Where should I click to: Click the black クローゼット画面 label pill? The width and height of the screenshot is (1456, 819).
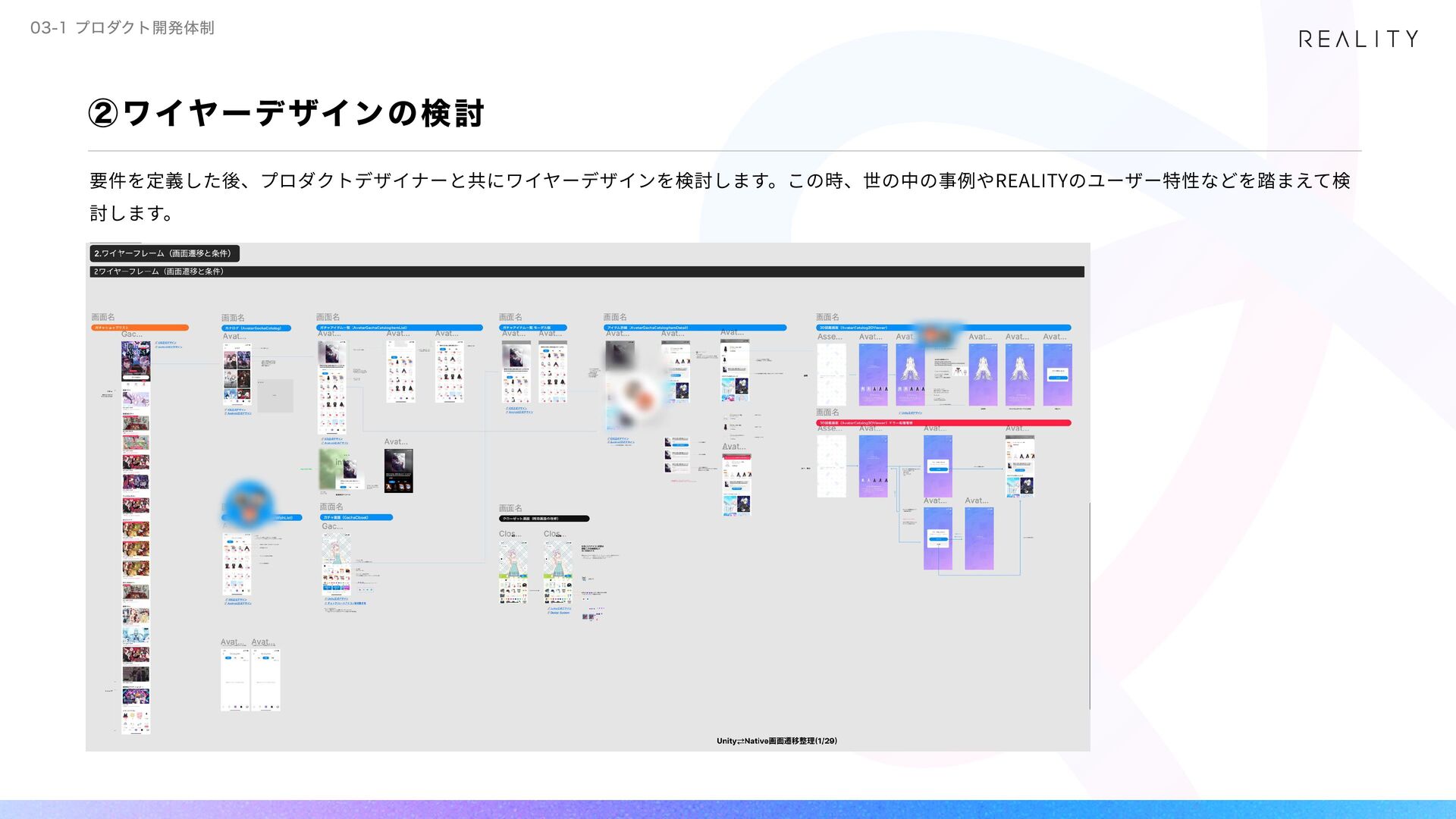coord(543,519)
